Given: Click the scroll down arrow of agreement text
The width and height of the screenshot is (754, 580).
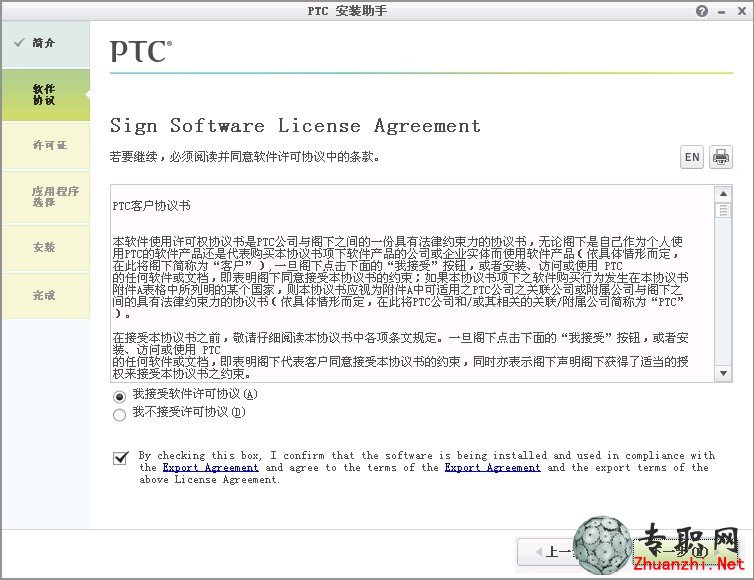Looking at the screenshot, I should [x=723, y=373].
